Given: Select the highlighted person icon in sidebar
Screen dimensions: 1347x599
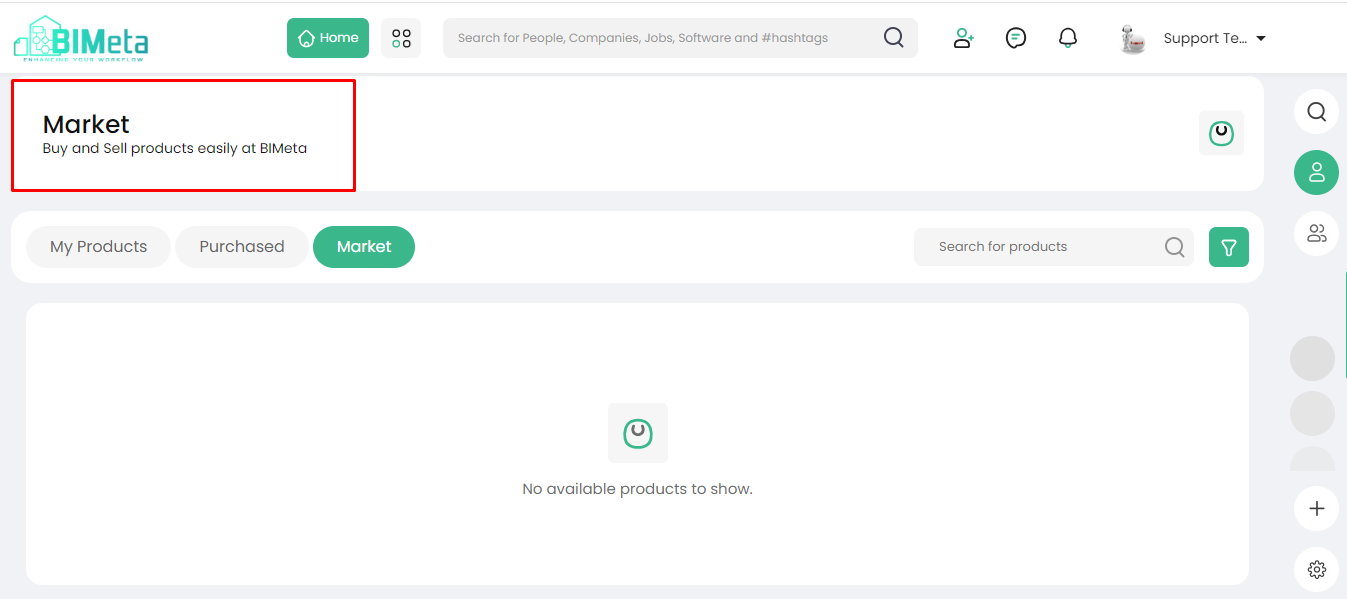Looking at the screenshot, I should pyautogui.click(x=1316, y=172).
